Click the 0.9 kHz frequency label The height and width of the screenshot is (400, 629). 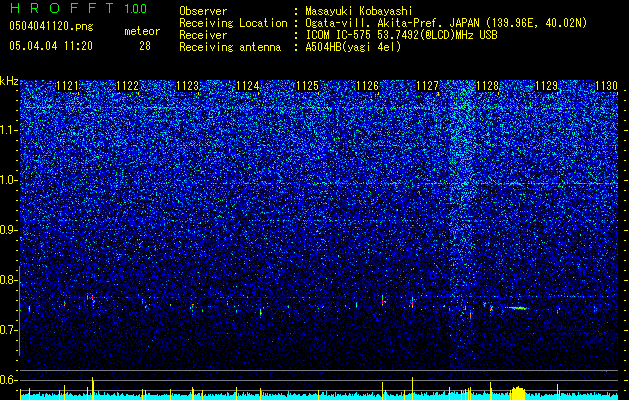8,230
